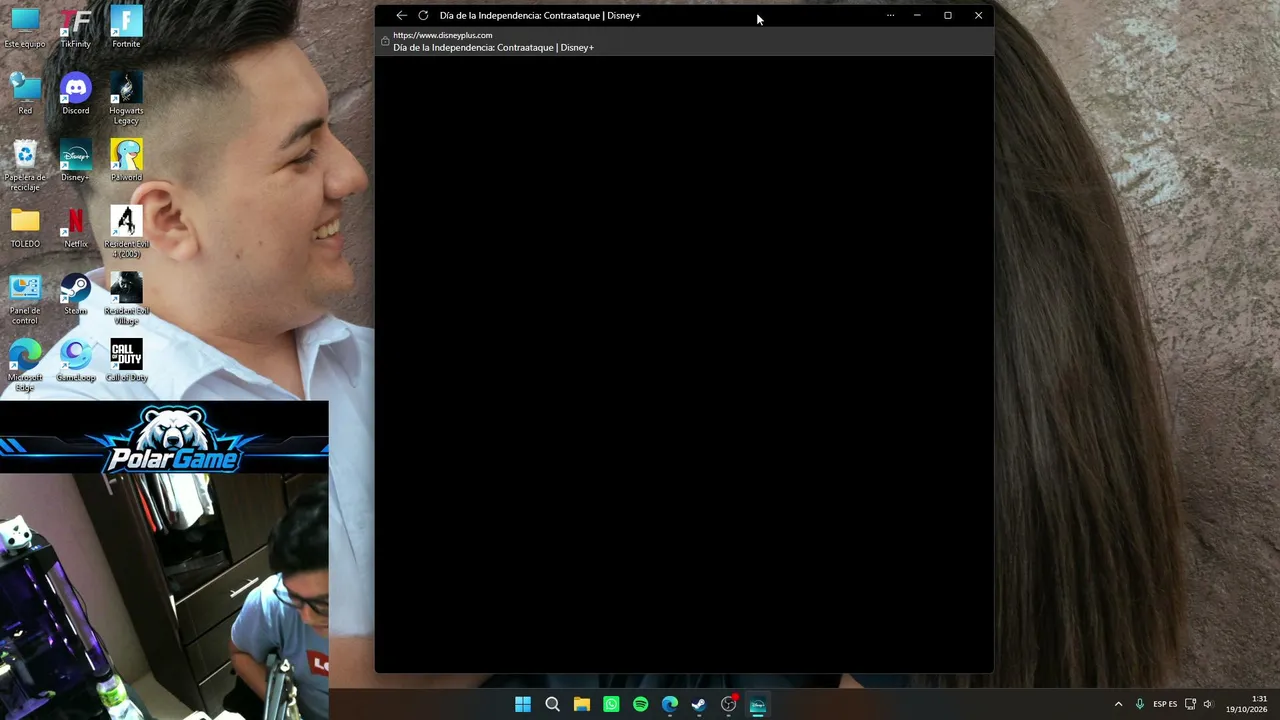Image resolution: width=1280 pixels, height=720 pixels.
Task: Open the clock and date flyout
Action: (1246, 704)
